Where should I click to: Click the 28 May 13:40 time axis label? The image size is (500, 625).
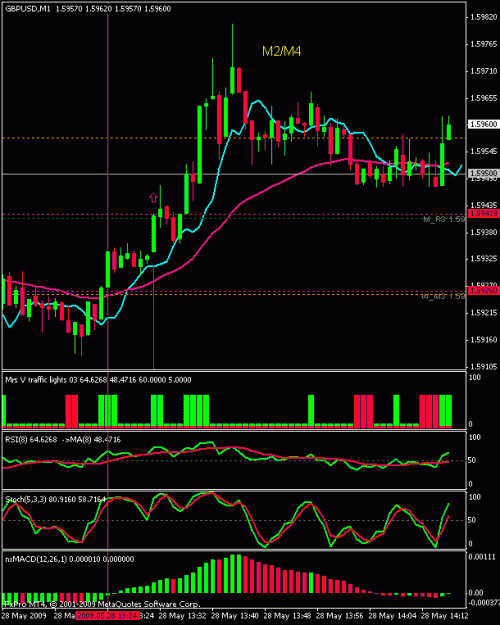[x=235, y=616]
